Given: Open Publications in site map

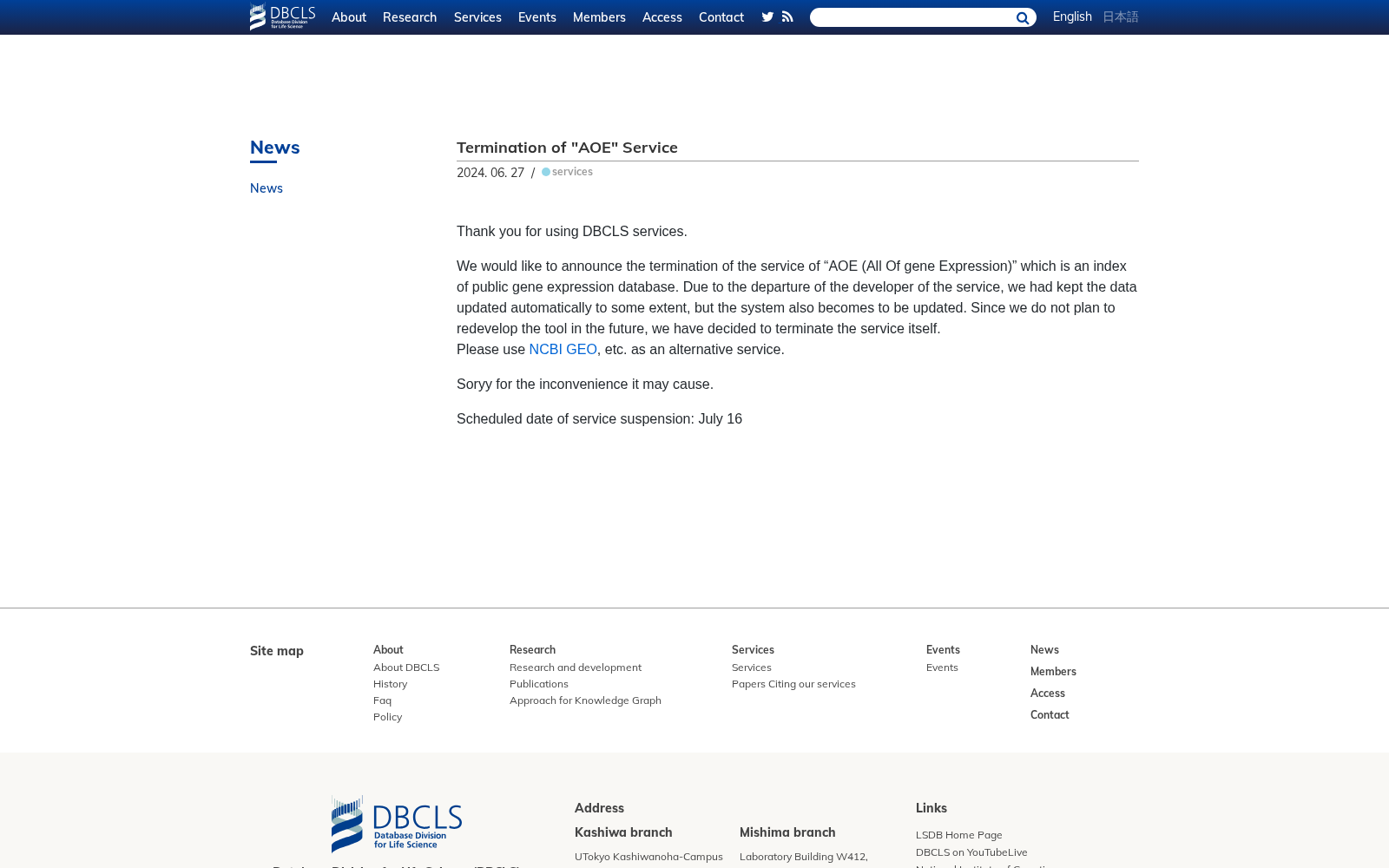Looking at the screenshot, I should point(539,684).
